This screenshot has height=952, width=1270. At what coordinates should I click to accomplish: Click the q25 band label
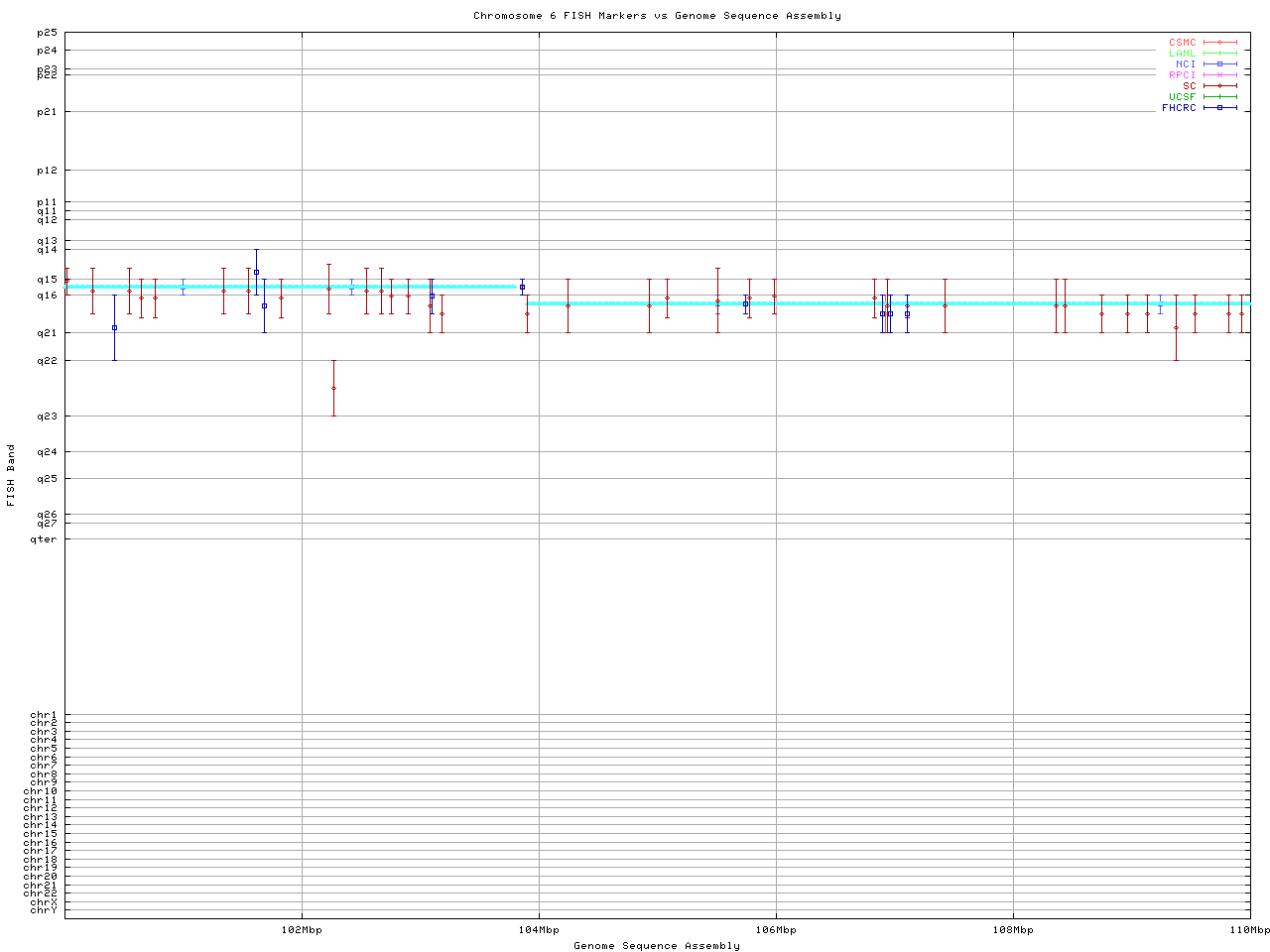click(x=48, y=479)
